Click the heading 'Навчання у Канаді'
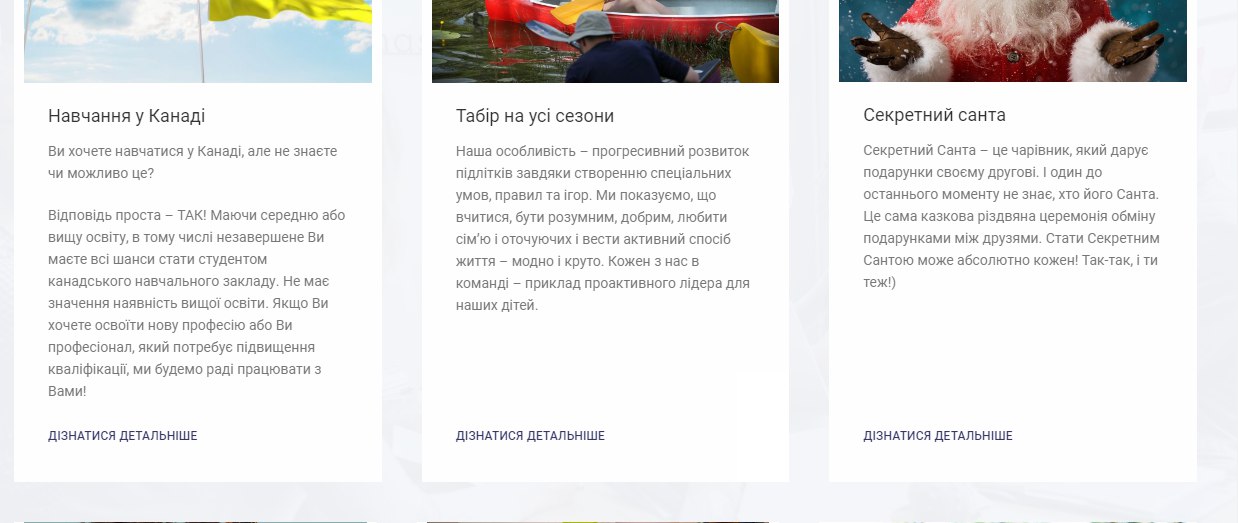This screenshot has width=1238, height=523. [126, 116]
